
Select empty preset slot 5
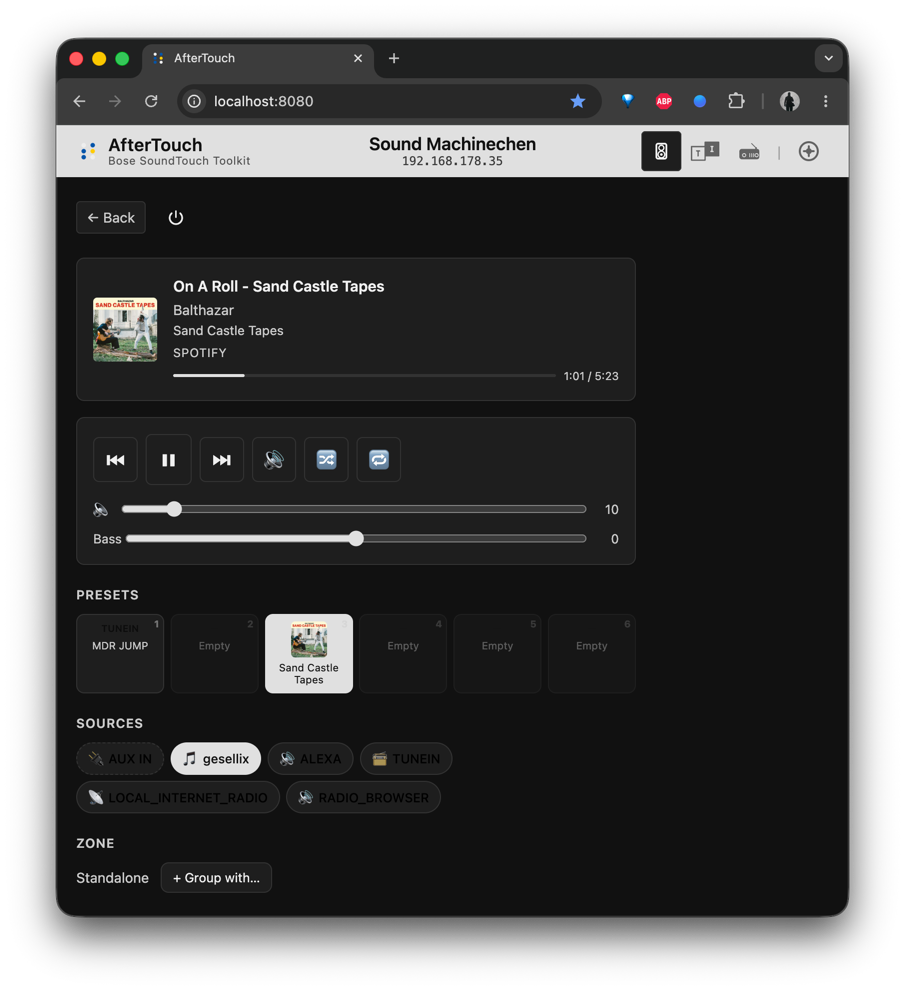coord(497,654)
